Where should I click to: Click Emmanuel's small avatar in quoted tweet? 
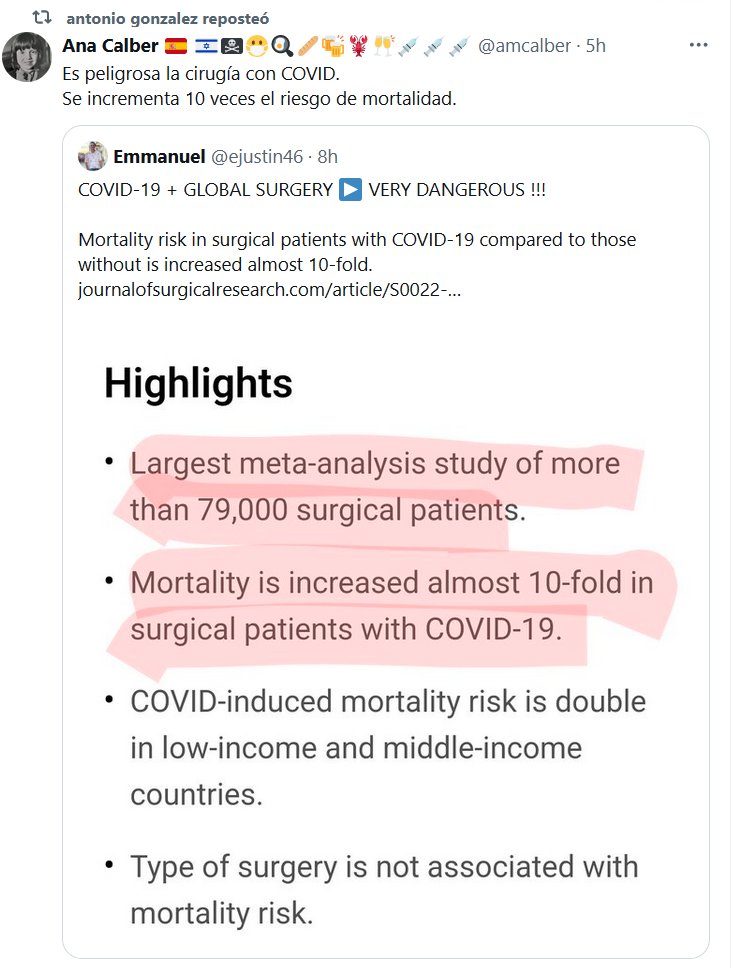(x=93, y=156)
